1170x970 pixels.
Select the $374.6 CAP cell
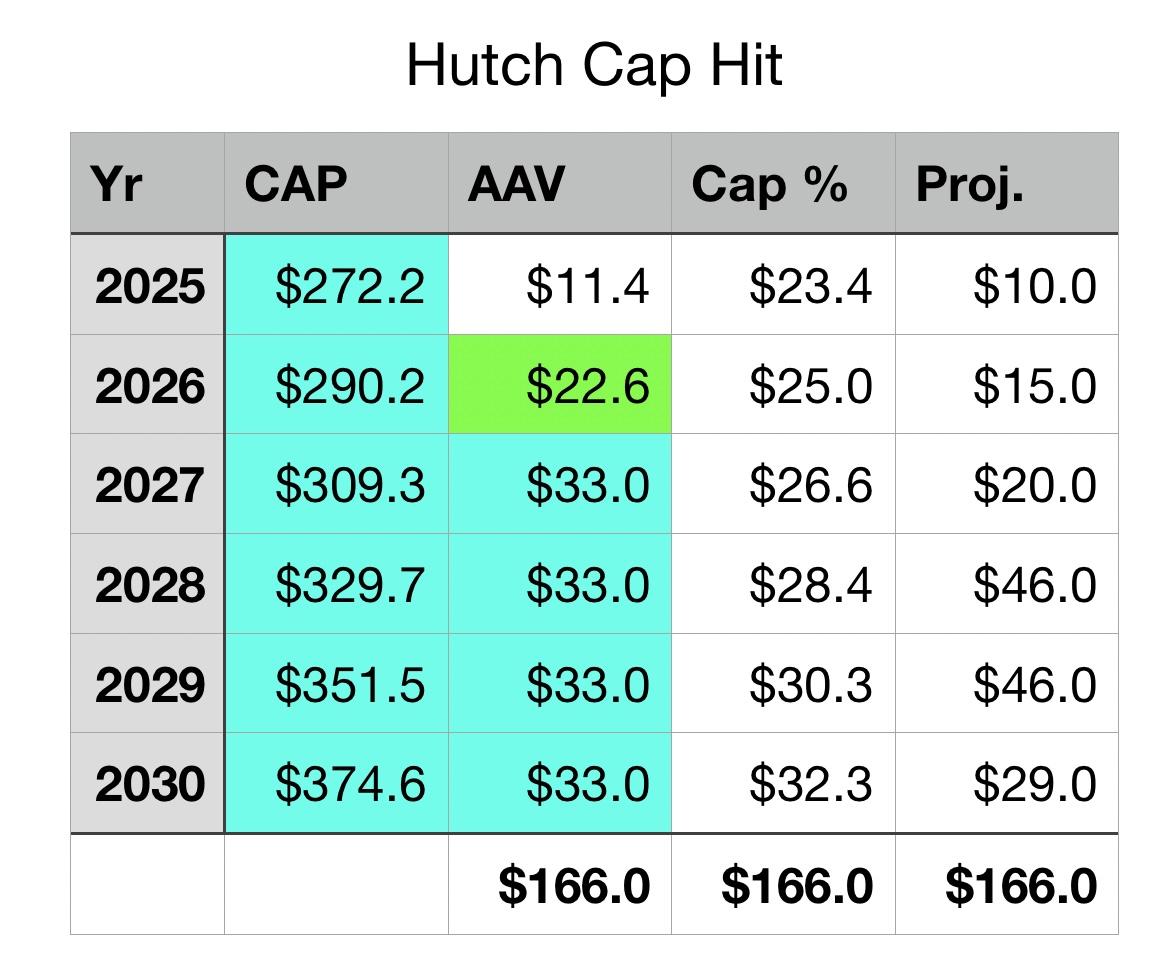(x=337, y=783)
